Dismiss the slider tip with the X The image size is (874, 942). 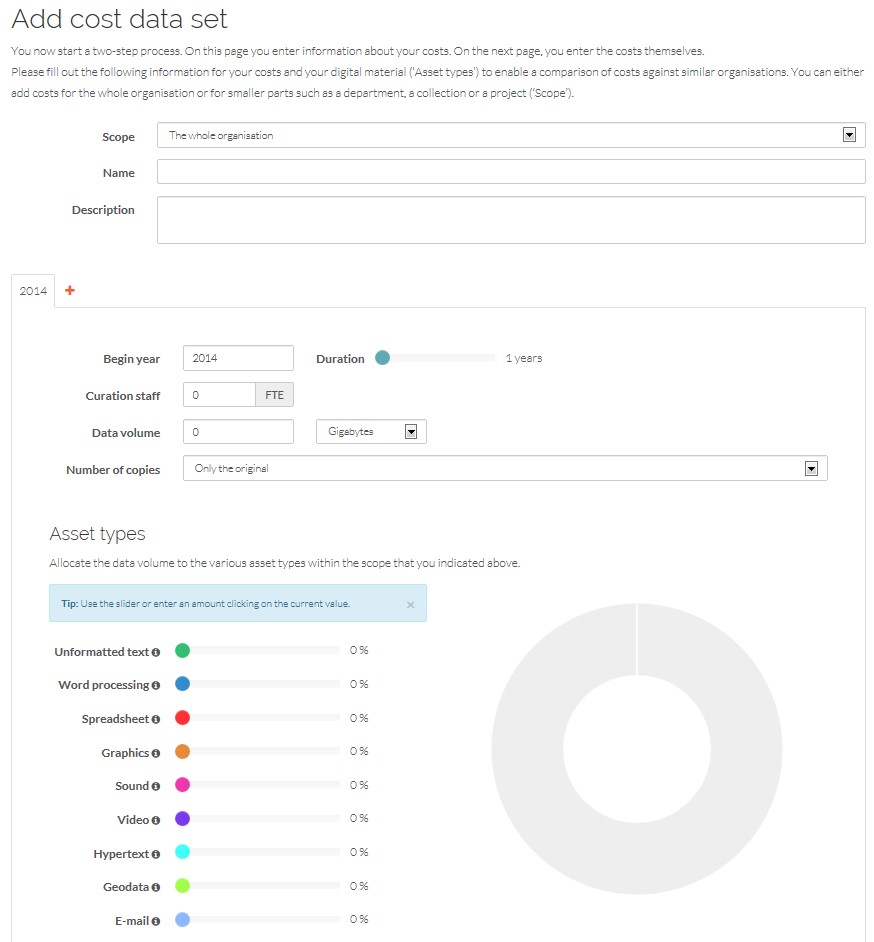pos(410,604)
